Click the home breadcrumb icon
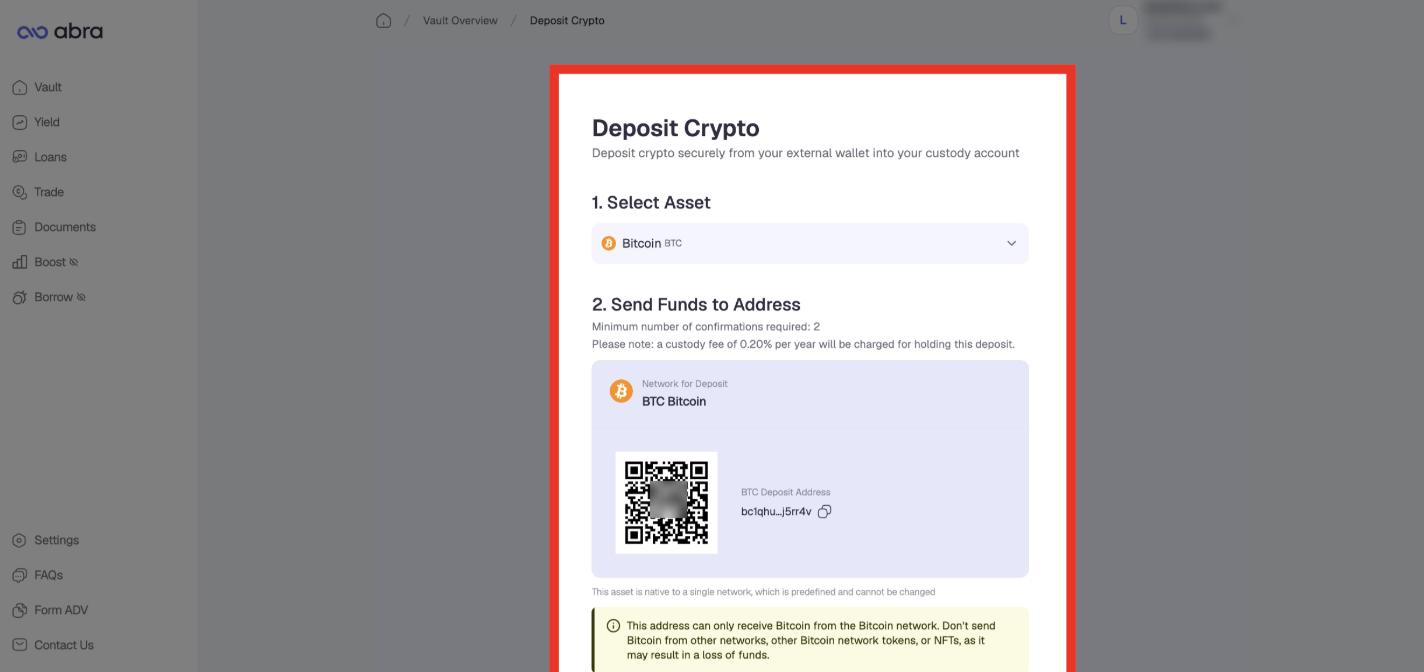The width and height of the screenshot is (1424, 672). (383, 20)
